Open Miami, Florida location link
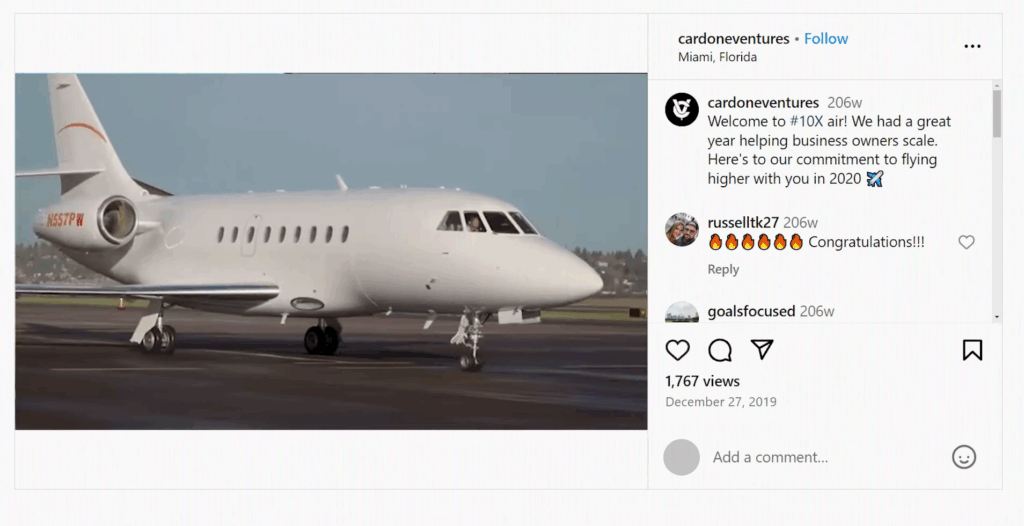The width and height of the screenshot is (1024, 526). click(x=717, y=57)
